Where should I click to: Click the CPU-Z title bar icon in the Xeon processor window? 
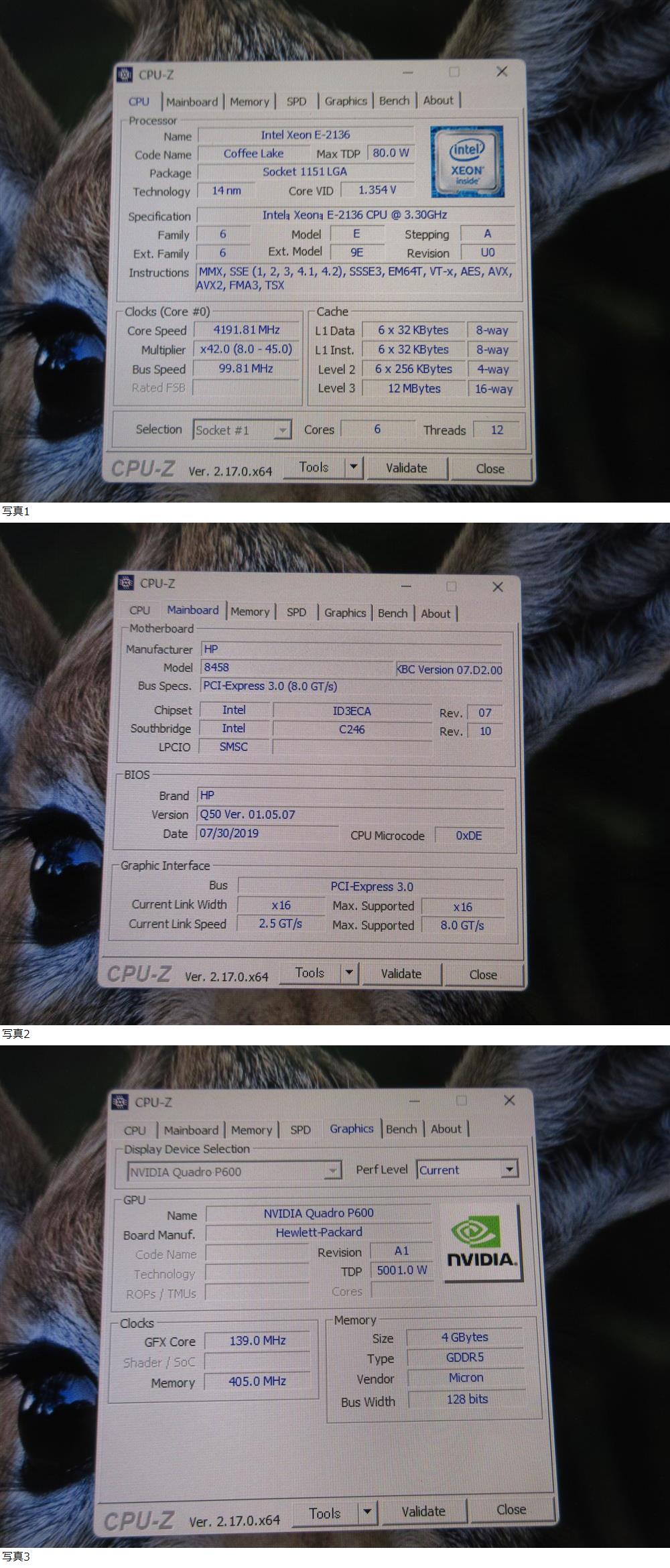tap(125, 74)
